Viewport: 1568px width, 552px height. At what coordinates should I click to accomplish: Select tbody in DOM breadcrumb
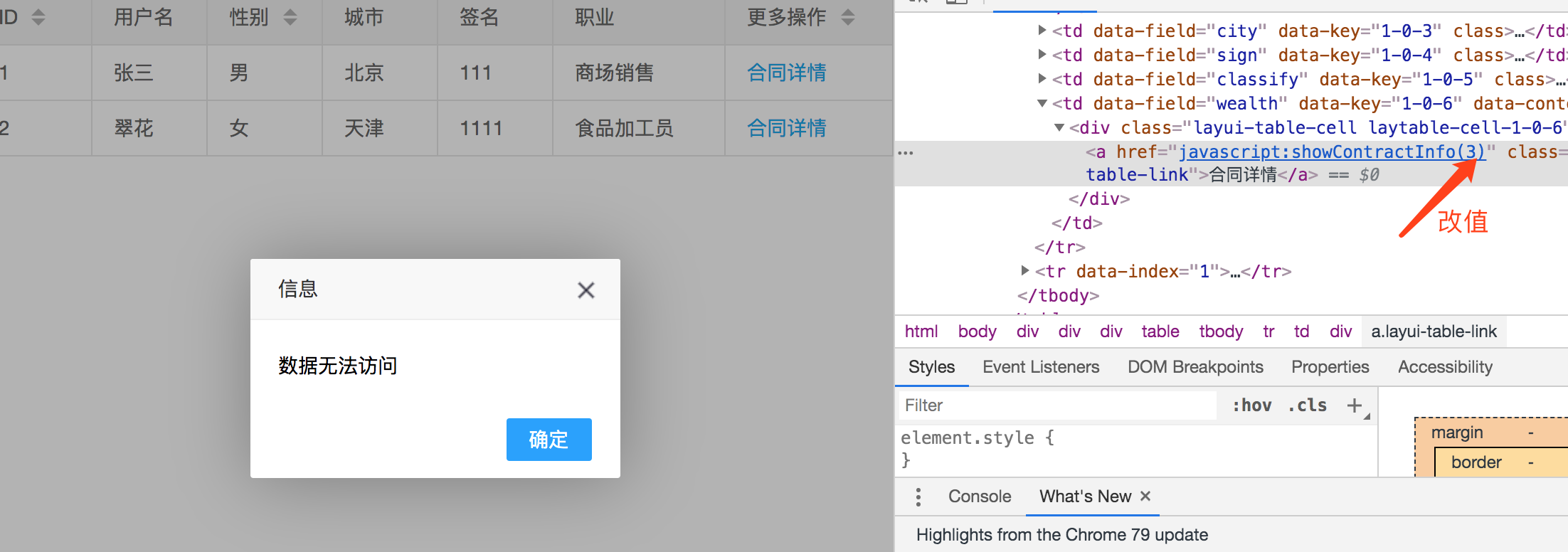click(x=1221, y=331)
